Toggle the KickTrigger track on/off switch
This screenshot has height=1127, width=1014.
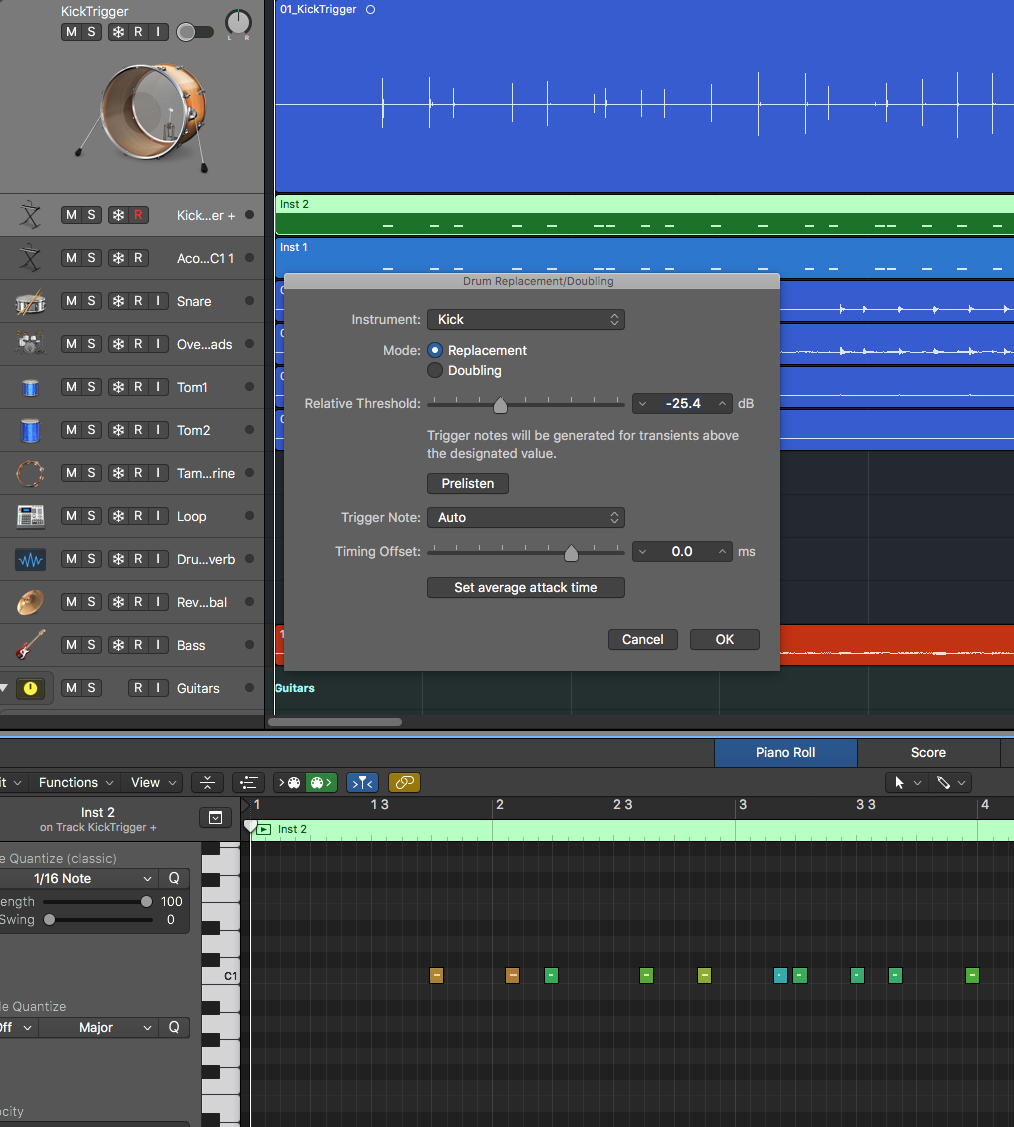pos(194,32)
